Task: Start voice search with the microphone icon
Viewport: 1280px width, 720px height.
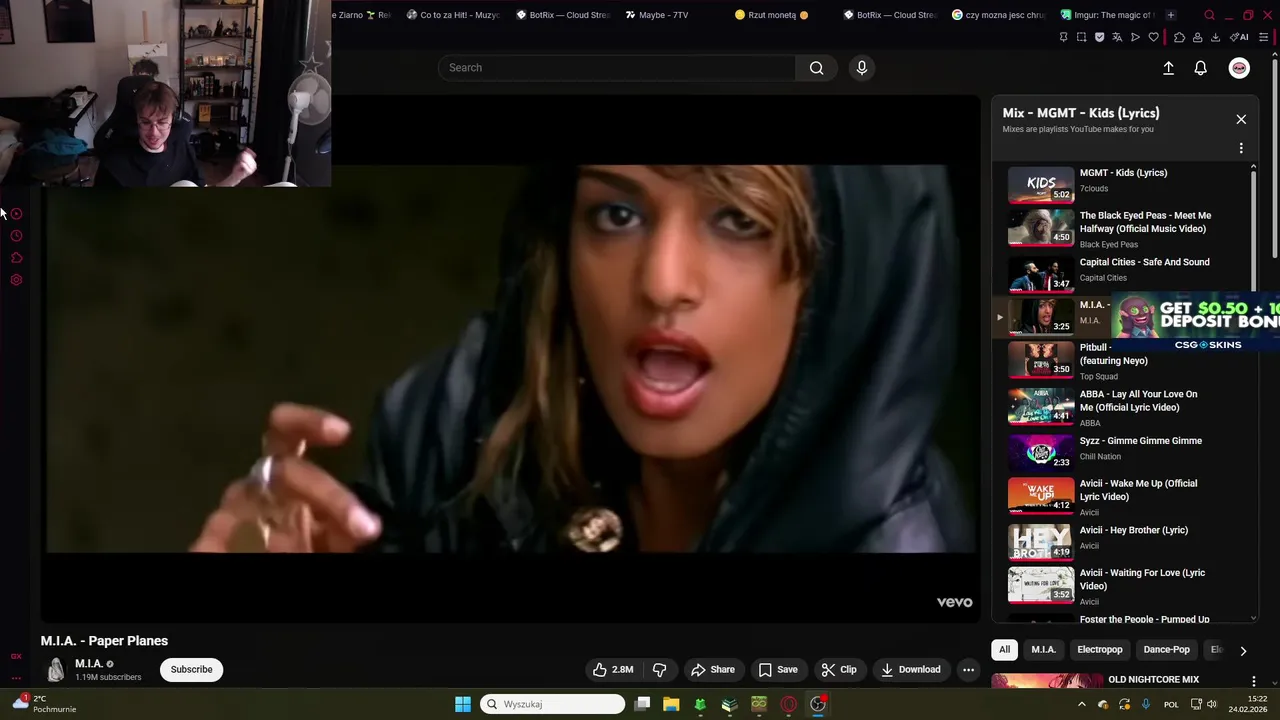Action: tap(862, 68)
